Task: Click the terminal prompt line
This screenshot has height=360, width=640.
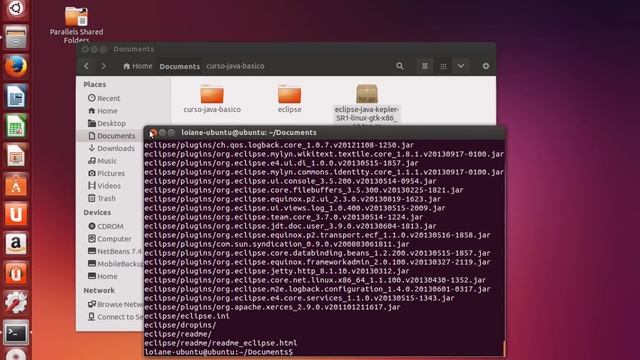Action: coord(219,352)
